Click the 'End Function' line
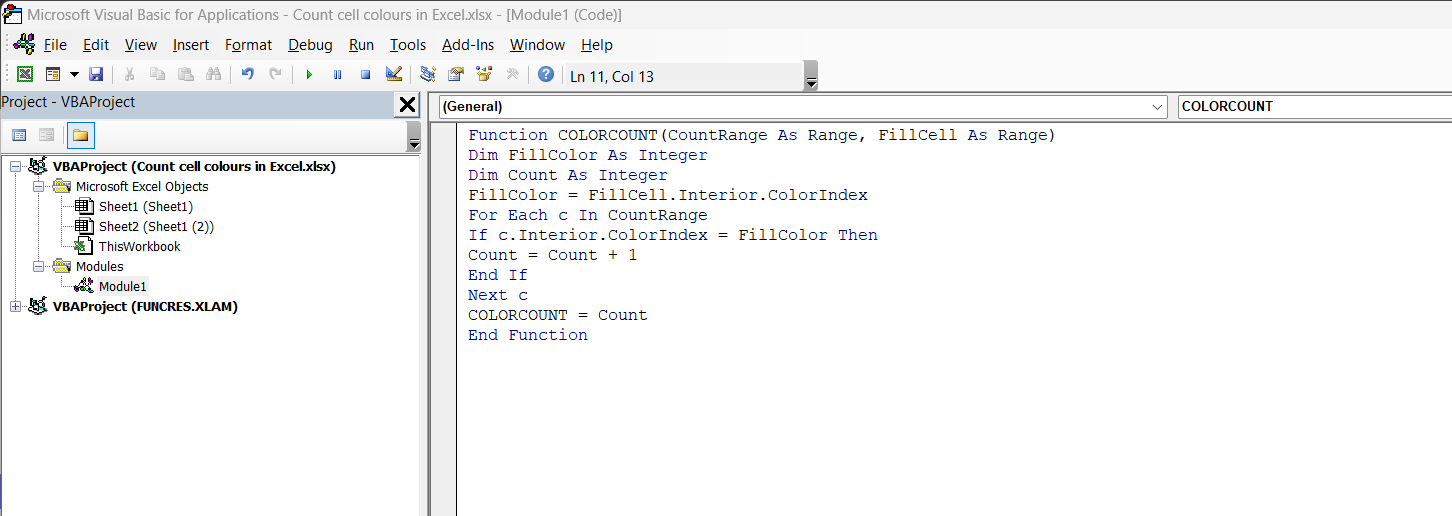The image size is (1452, 516). click(528, 335)
